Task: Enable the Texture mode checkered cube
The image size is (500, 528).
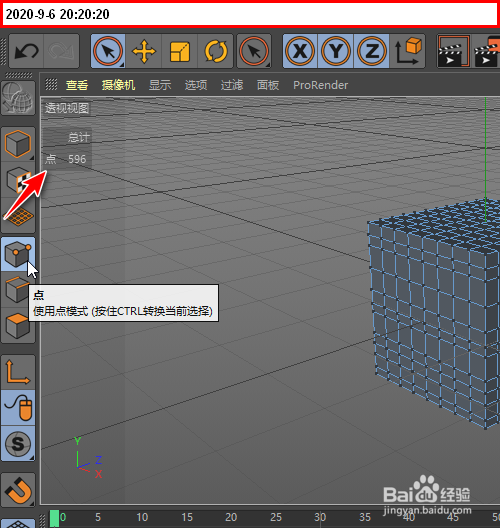Action: coord(18,179)
